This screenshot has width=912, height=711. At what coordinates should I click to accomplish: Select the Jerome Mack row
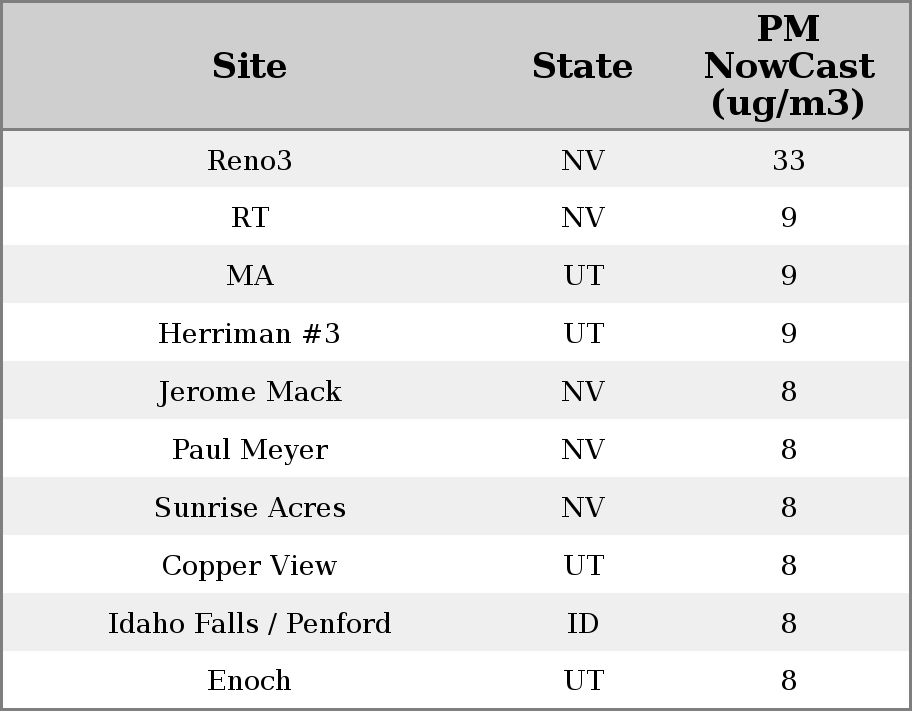tap(249, 391)
